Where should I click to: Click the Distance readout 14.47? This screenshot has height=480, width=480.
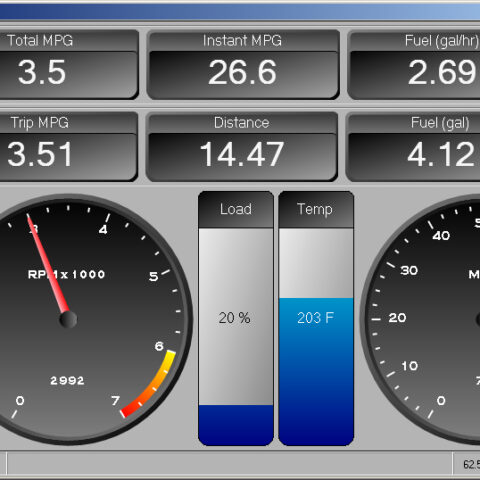coord(242,154)
